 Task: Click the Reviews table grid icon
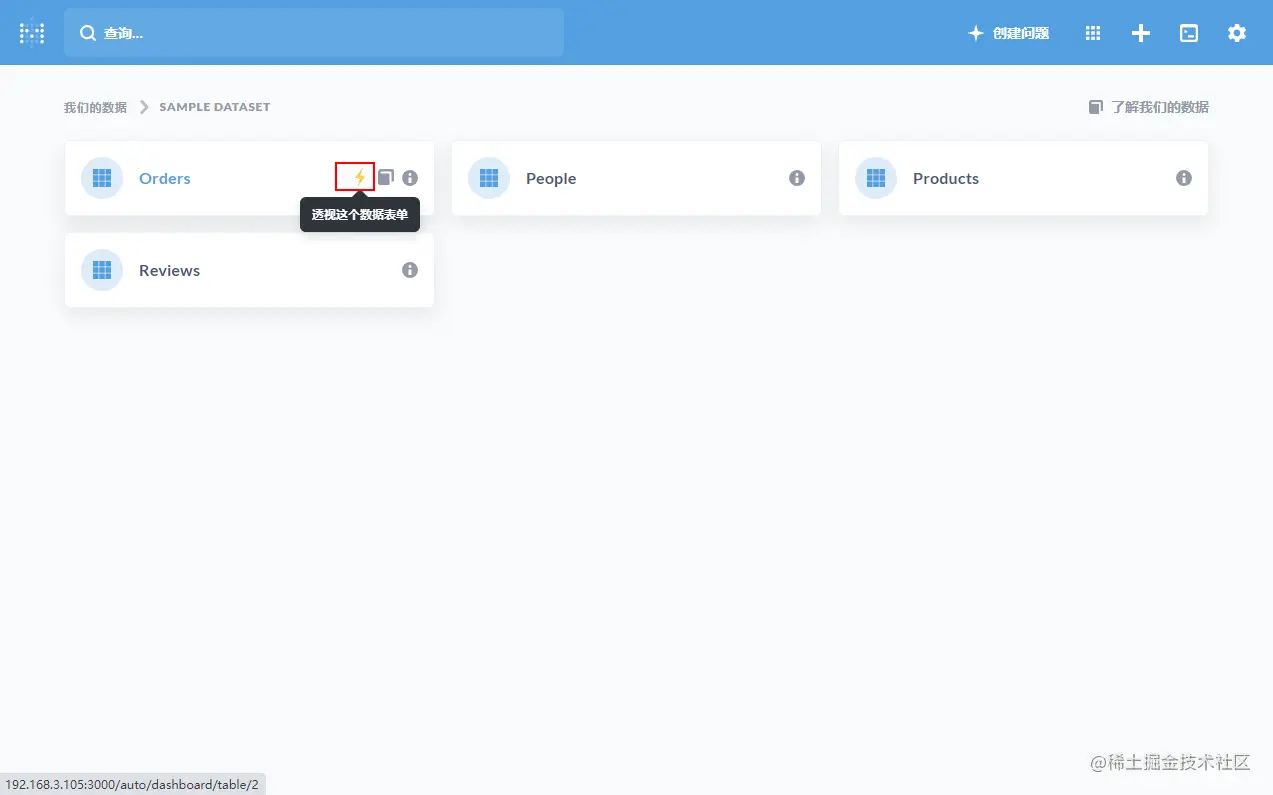102,270
